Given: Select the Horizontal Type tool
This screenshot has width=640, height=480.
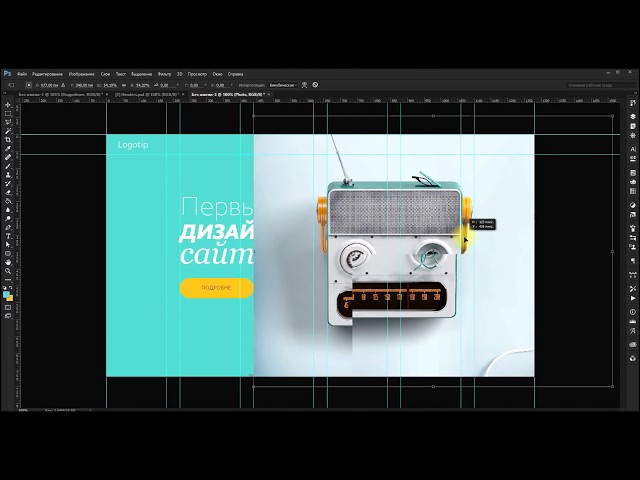Looking at the screenshot, I should [x=8, y=236].
